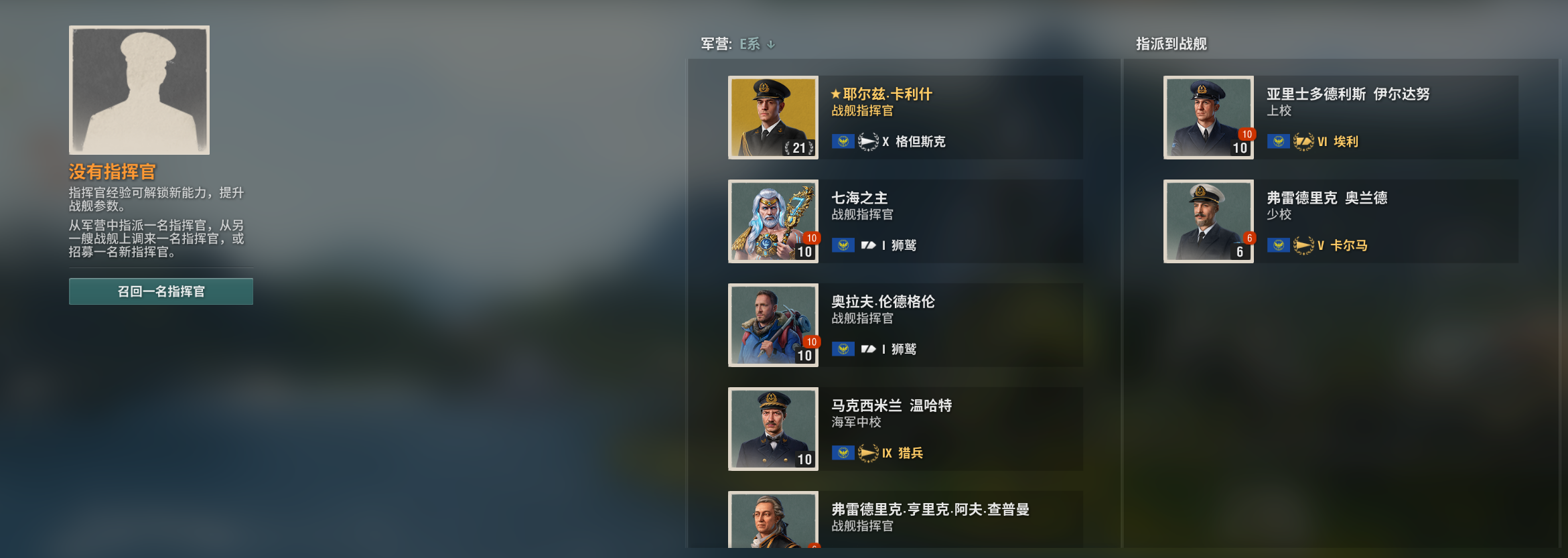Click cruiser class icon beside VI 埃利
Viewport: 1568px width, 558px height.
[x=1303, y=141]
